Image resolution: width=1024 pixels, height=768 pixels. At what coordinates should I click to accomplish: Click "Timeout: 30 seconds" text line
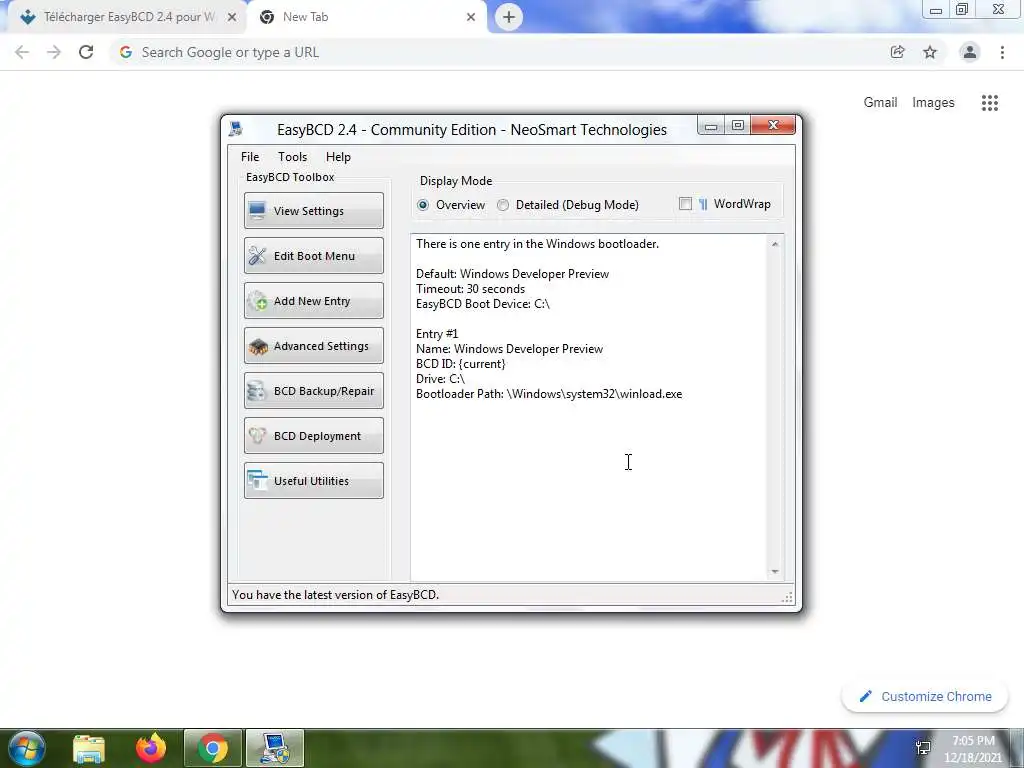click(470, 289)
